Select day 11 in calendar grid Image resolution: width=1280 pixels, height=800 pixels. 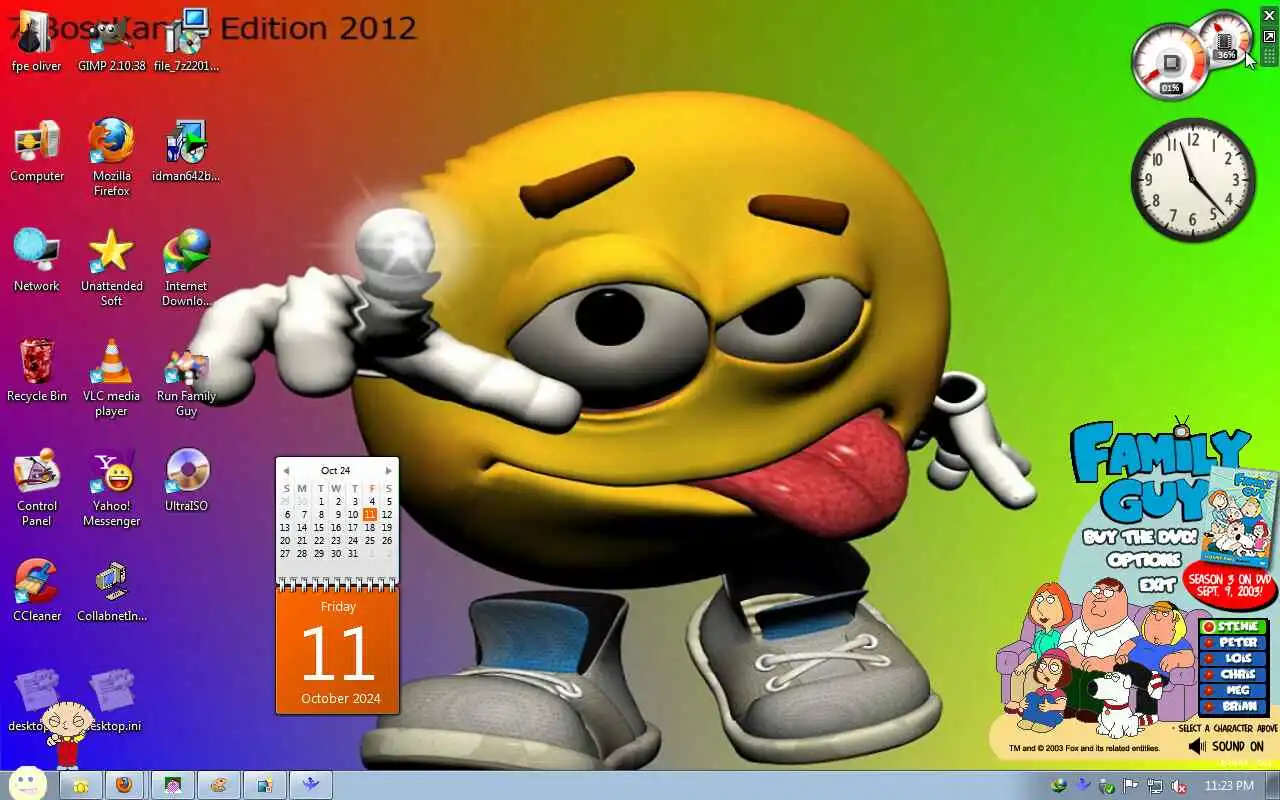pos(370,515)
